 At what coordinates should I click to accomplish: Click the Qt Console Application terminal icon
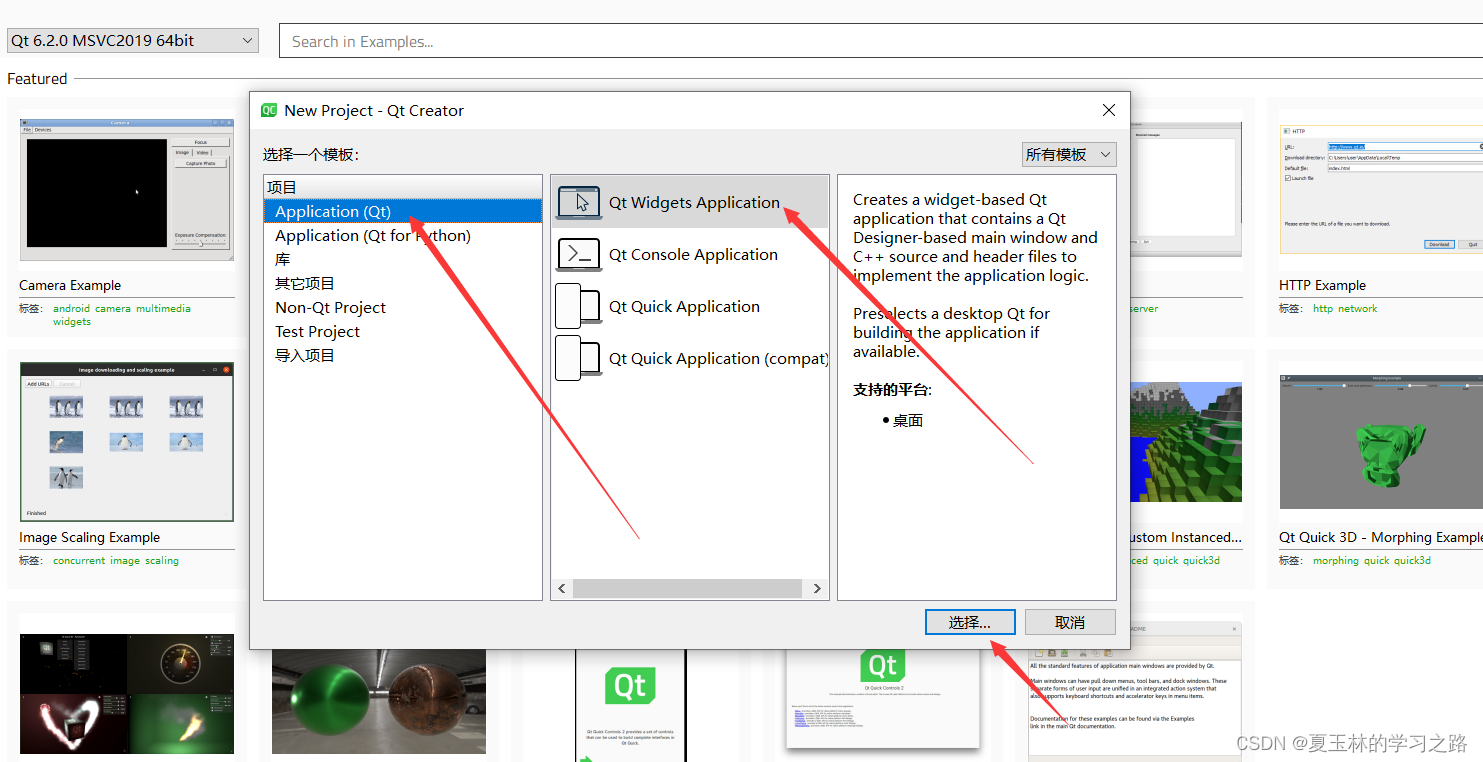[579, 255]
